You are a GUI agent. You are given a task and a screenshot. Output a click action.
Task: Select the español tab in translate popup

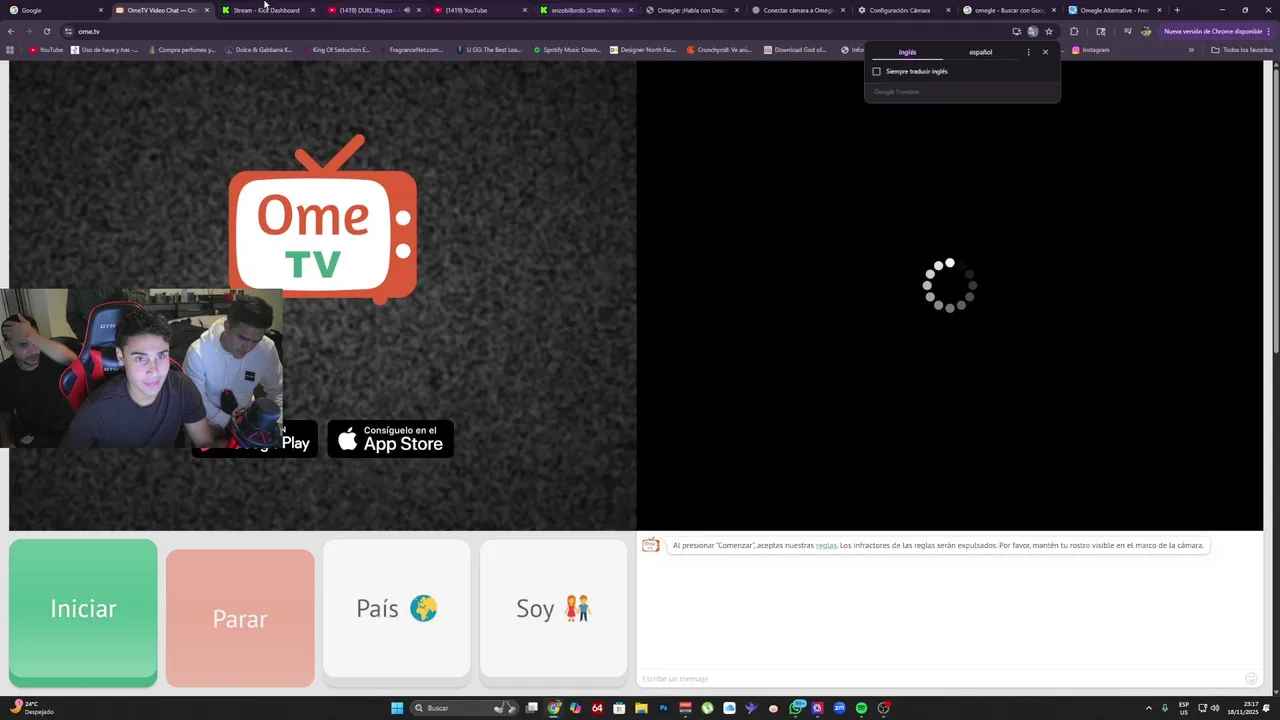coord(980,52)
